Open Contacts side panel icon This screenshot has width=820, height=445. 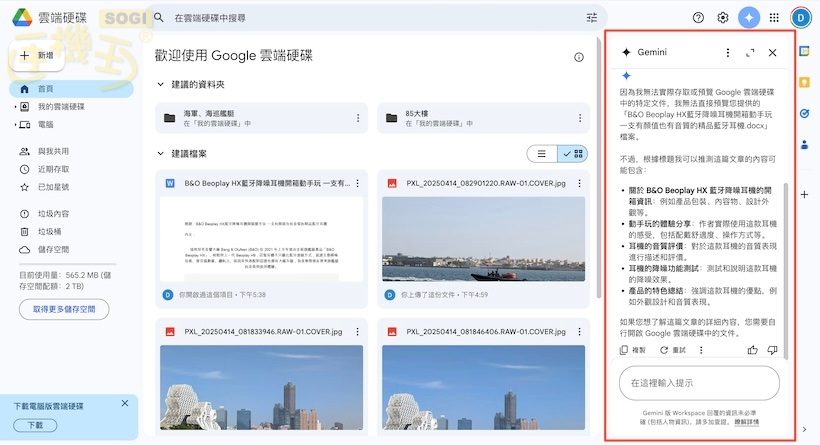click(x=805, y=145)
